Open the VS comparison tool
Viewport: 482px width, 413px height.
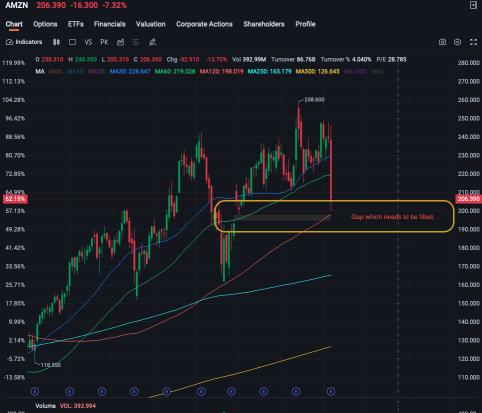(x=88, y=42)
